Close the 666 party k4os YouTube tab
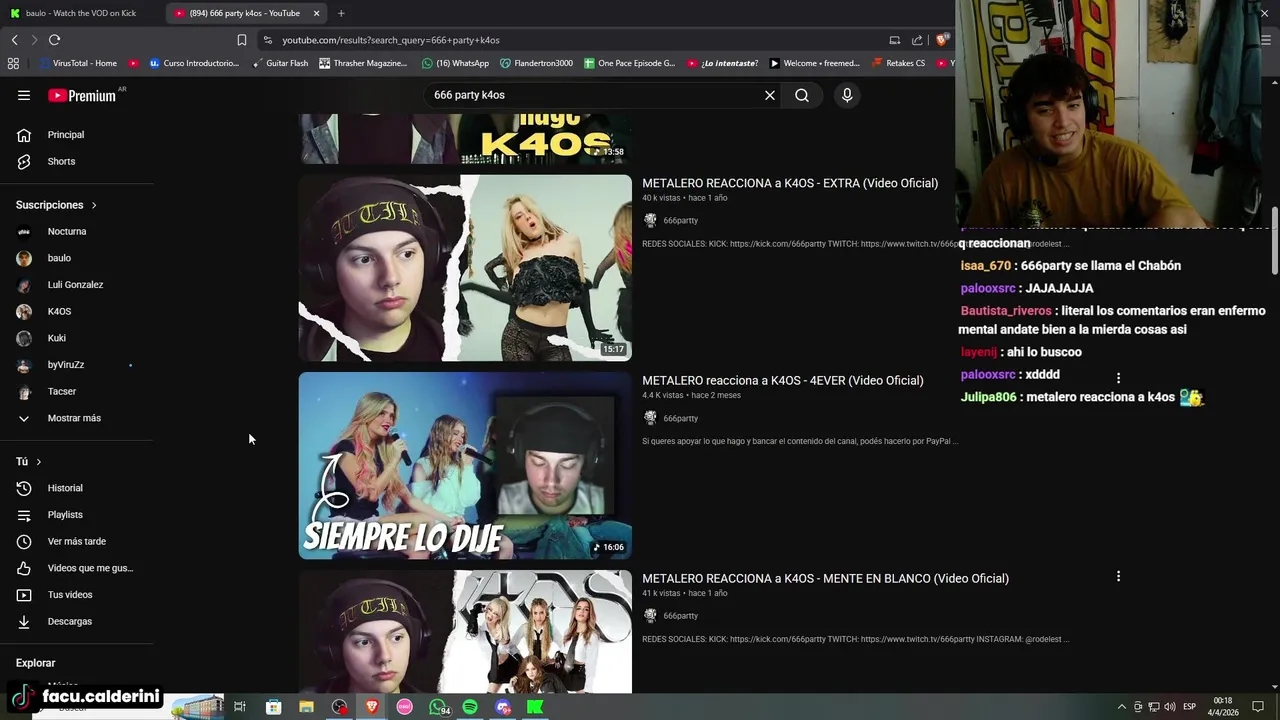The width and height of the screenshot is (1280, 720). coord(317,13)
